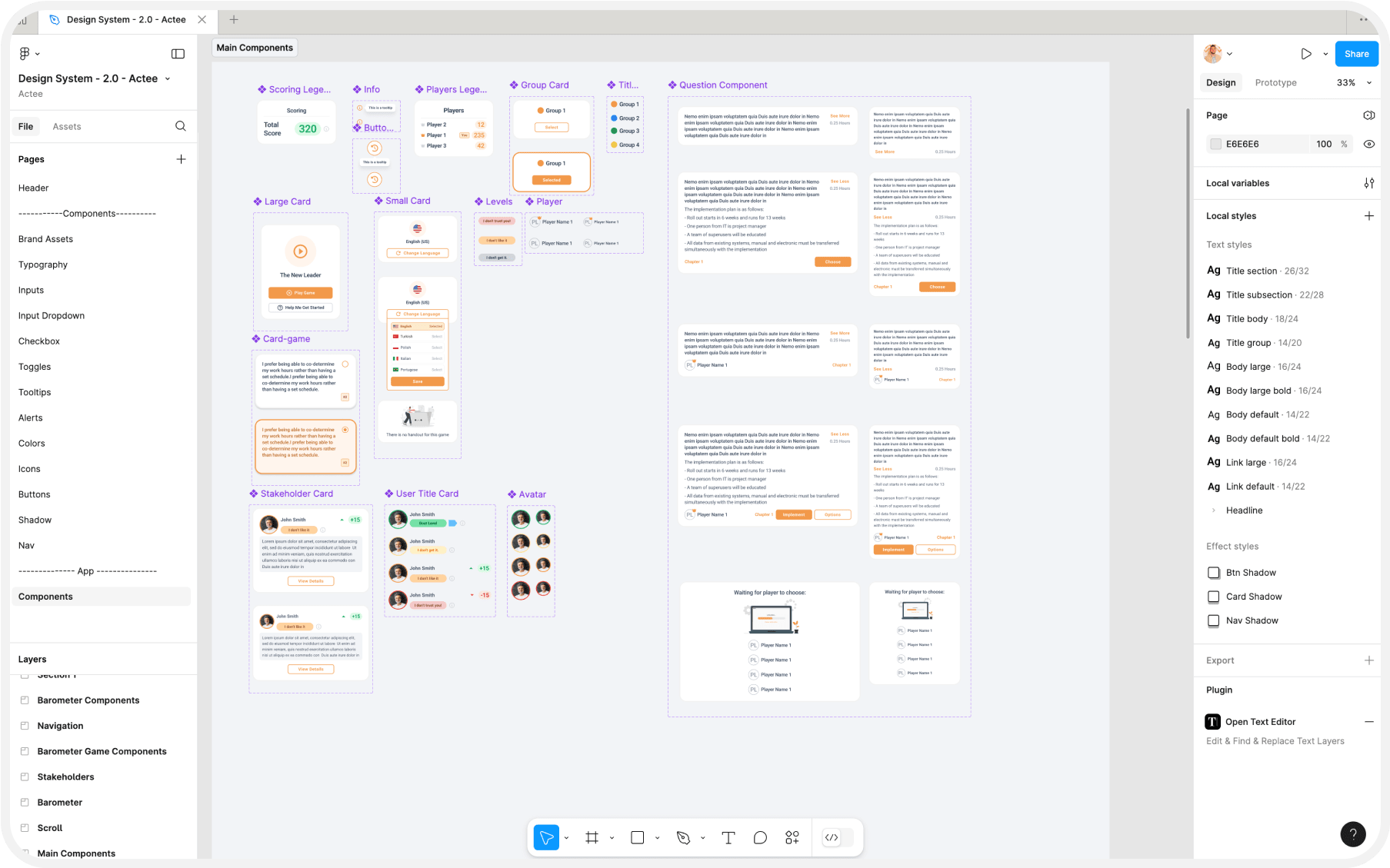Open a new tab with plus icon
The height and width of the screenshot is (868, 1390).
[234, 19]
